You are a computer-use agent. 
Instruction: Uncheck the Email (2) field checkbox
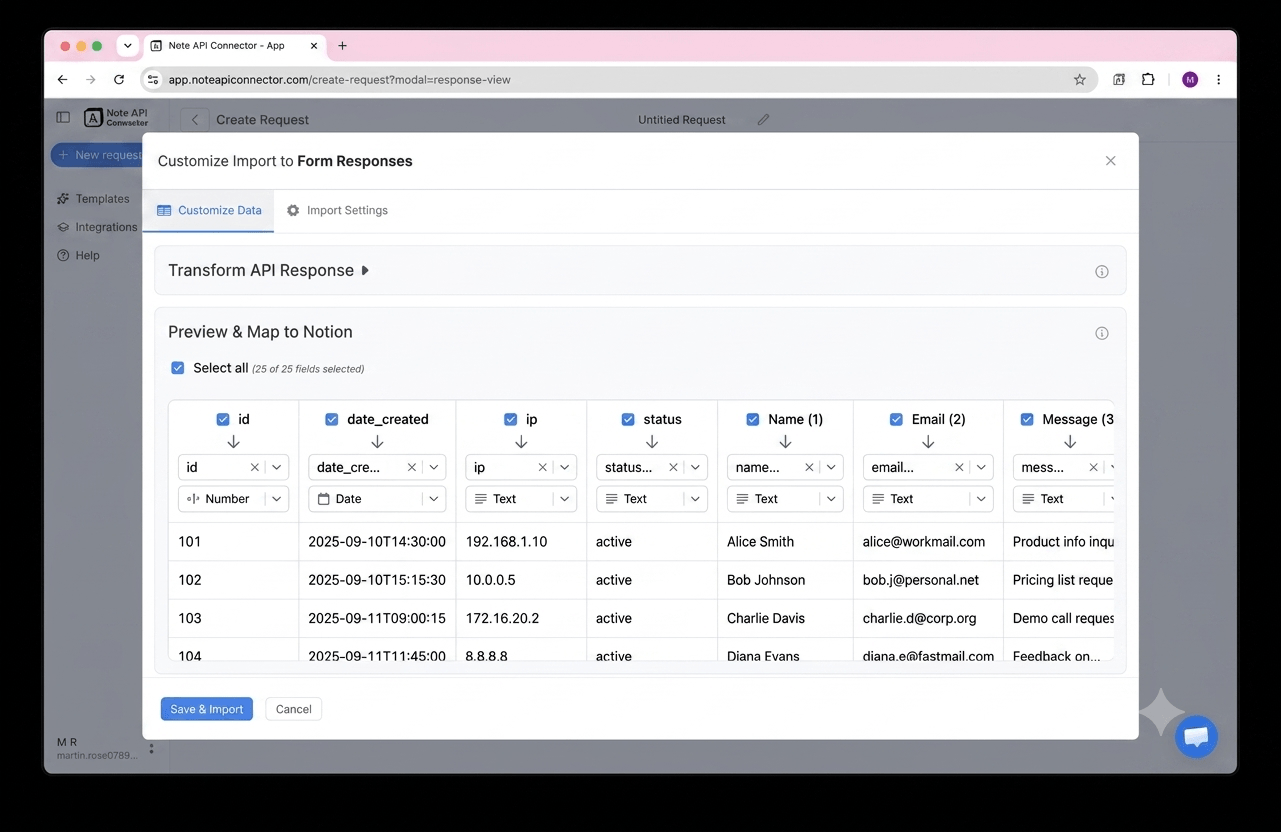(896, 420)
